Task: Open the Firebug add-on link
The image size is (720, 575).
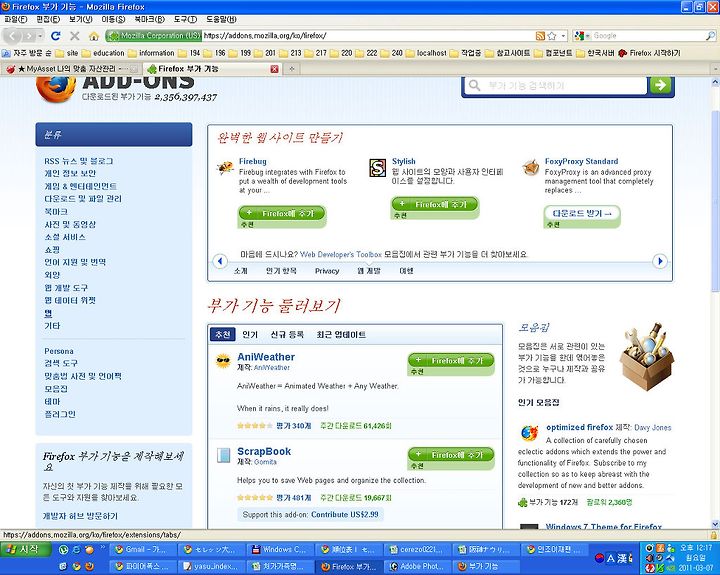Action: (253, 161)
